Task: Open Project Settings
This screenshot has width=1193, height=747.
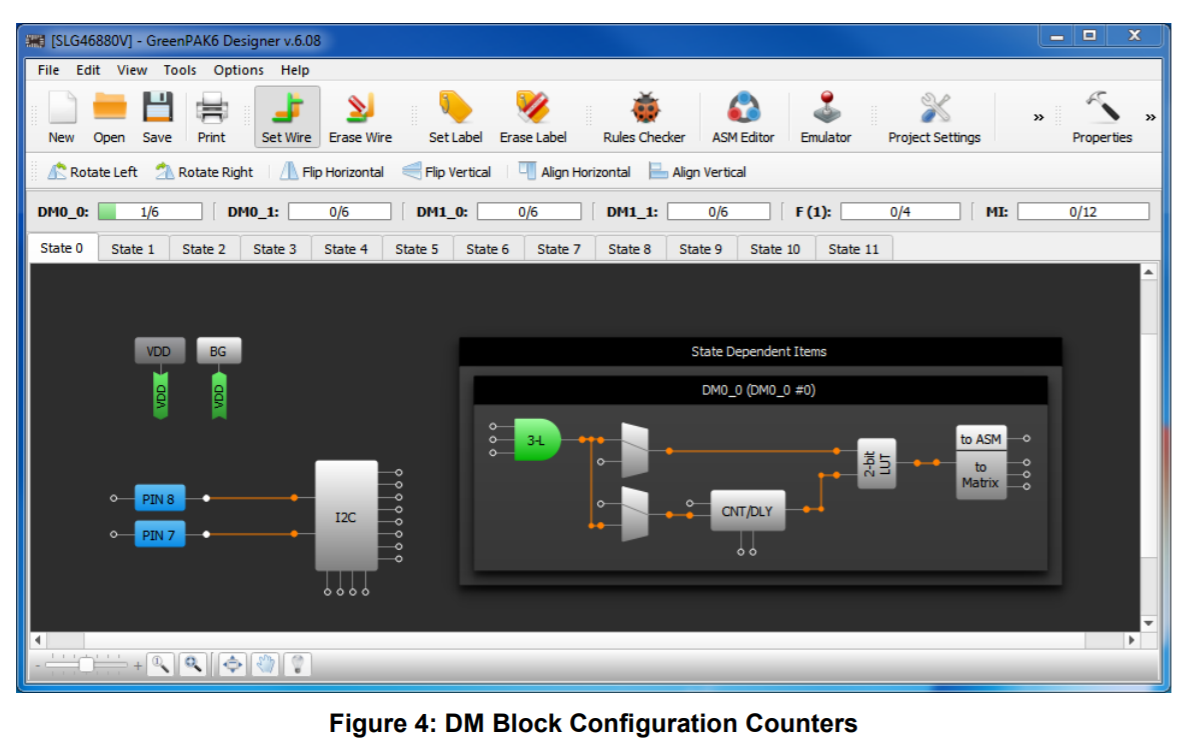Action: 934,116
